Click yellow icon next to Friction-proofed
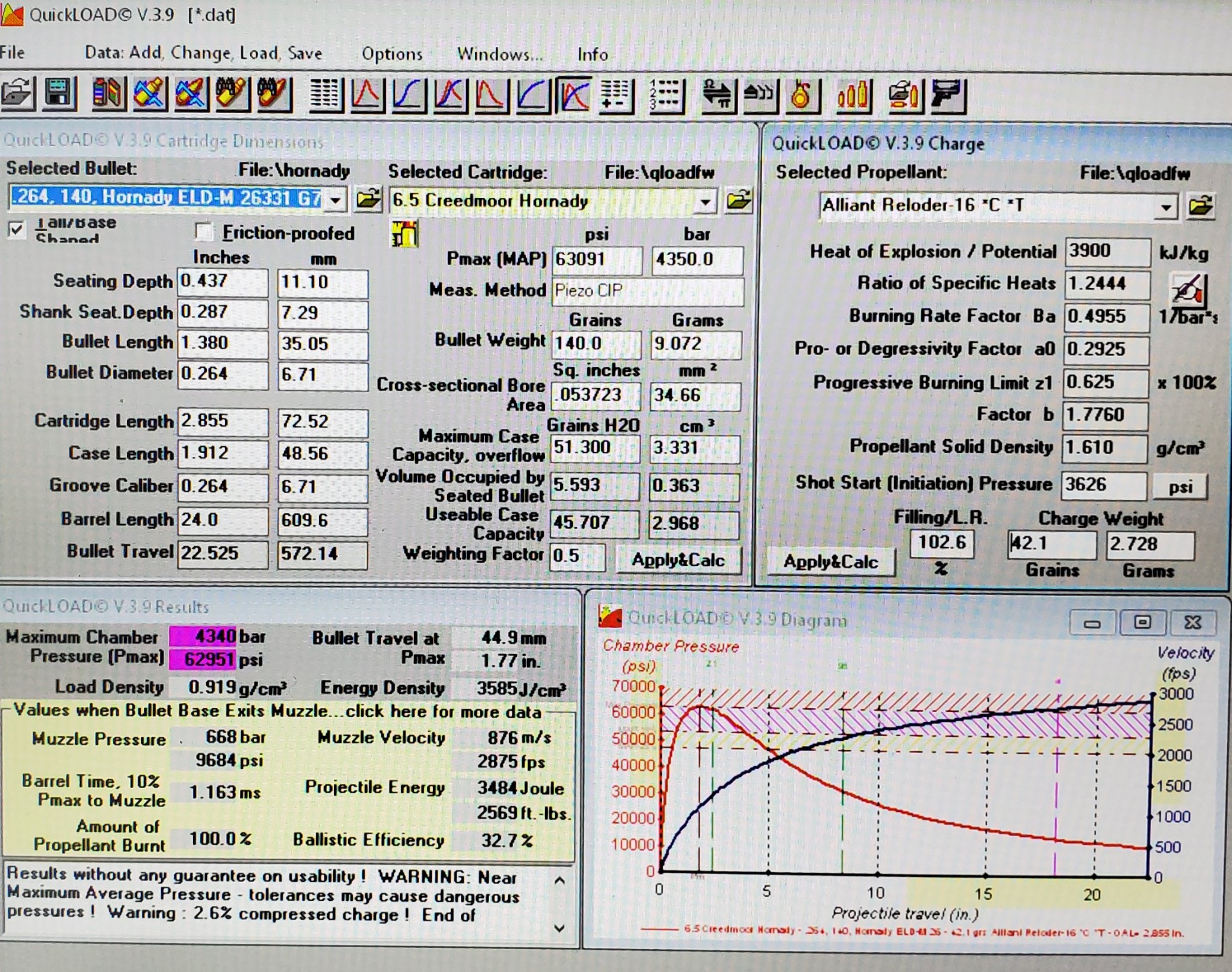1232x972 pixels. 404,233
